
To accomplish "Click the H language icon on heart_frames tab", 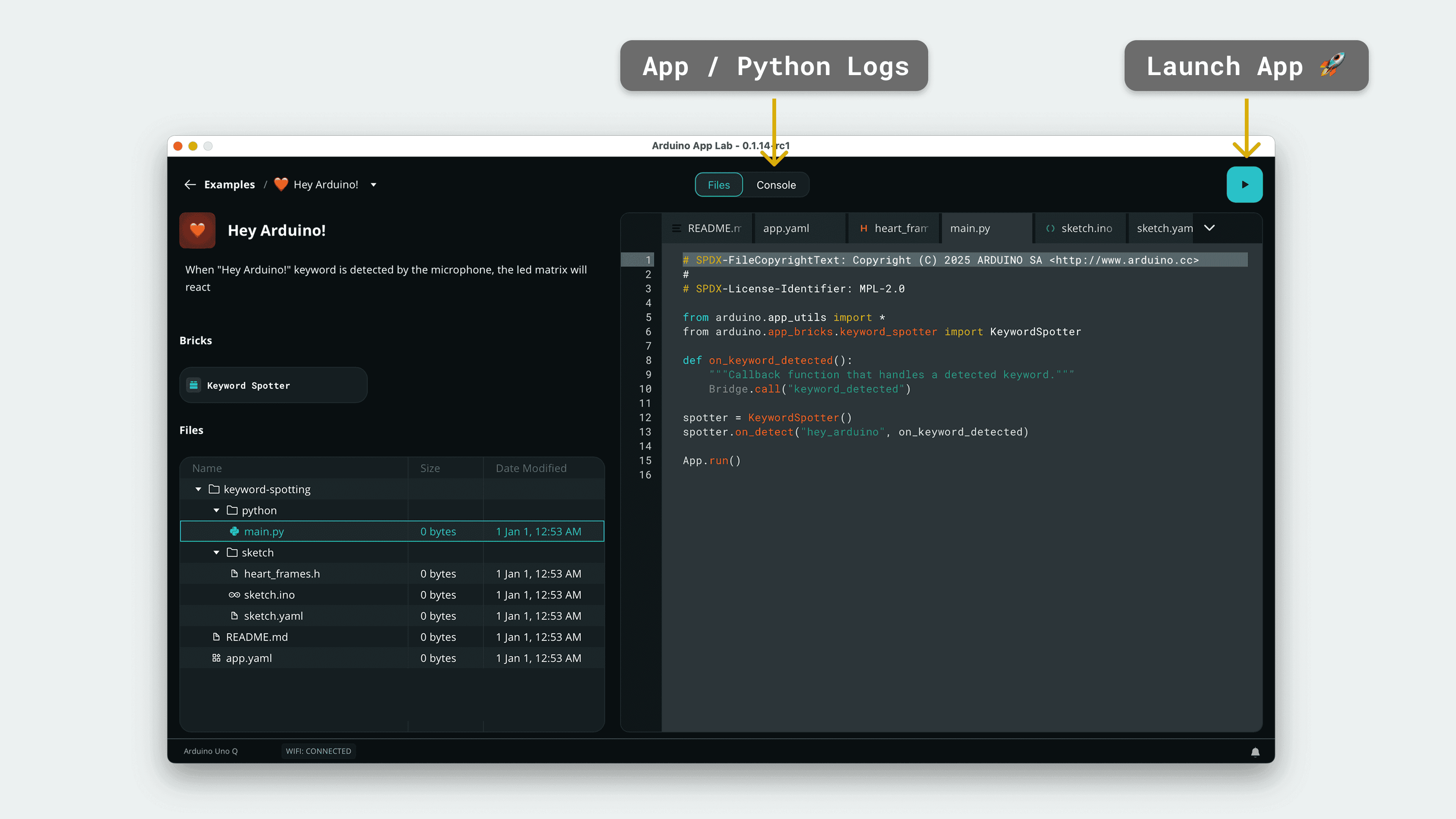I will click(x=864, y=228).
